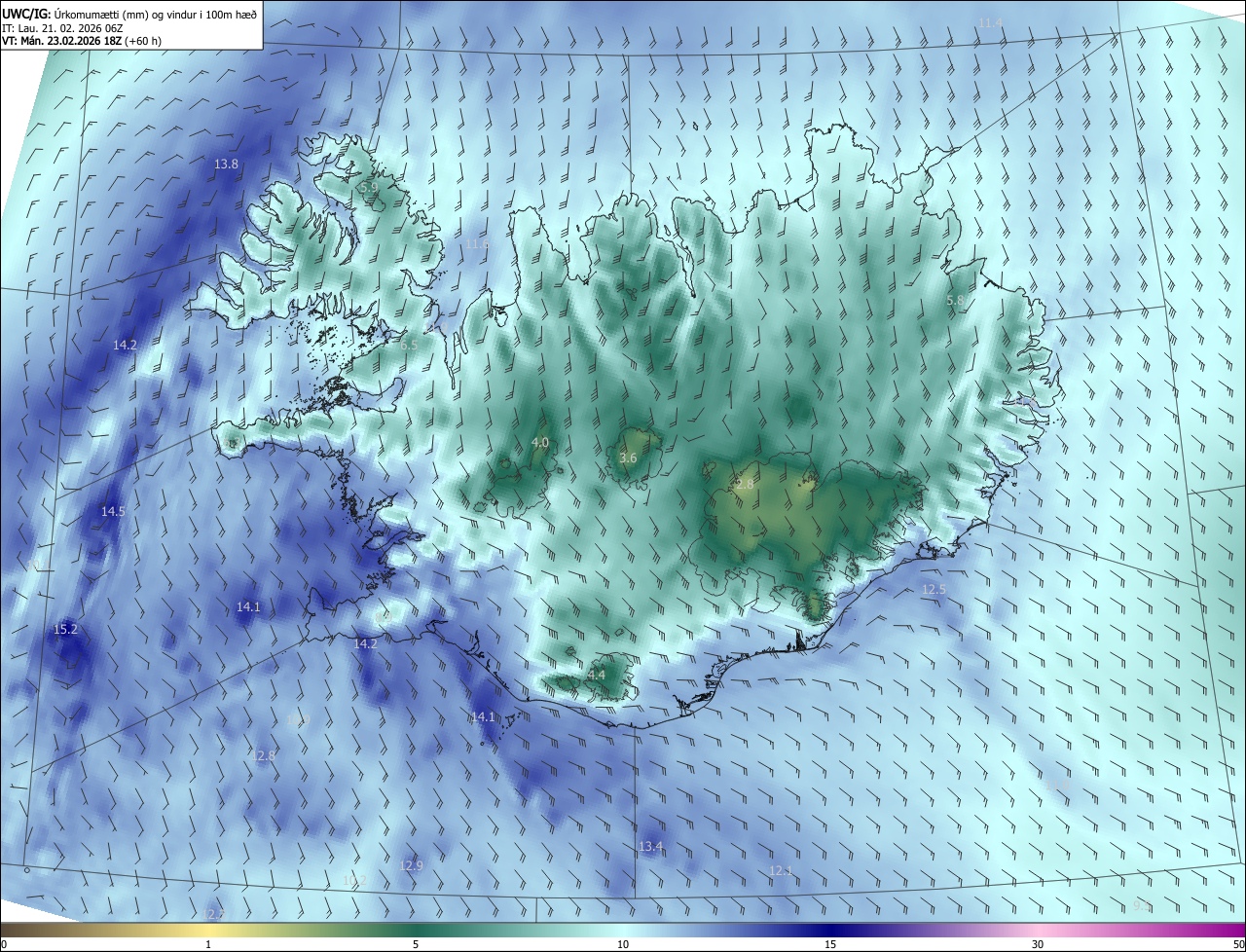Click the 14.5 value label
The image size is (1246, 952).
click(113, 511)
